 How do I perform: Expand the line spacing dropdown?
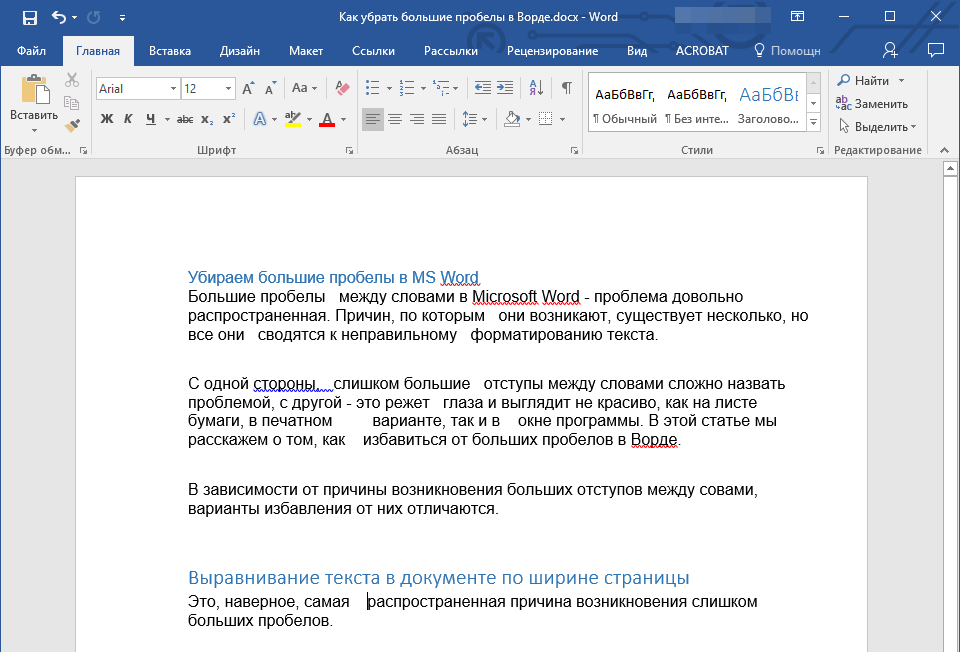click(x=483, y=119)
